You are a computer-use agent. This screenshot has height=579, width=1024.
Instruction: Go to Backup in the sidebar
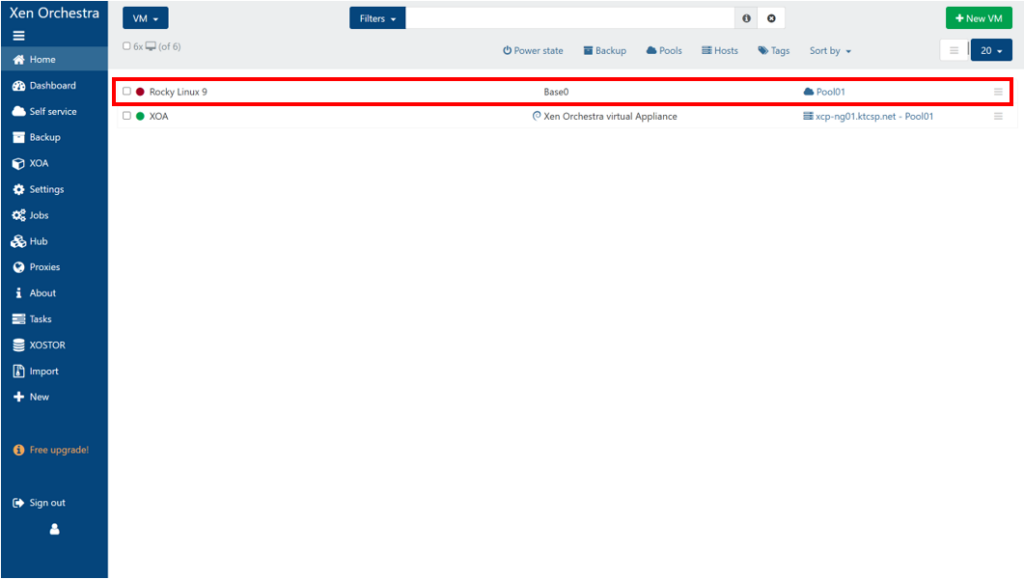(x=44, y=138)
